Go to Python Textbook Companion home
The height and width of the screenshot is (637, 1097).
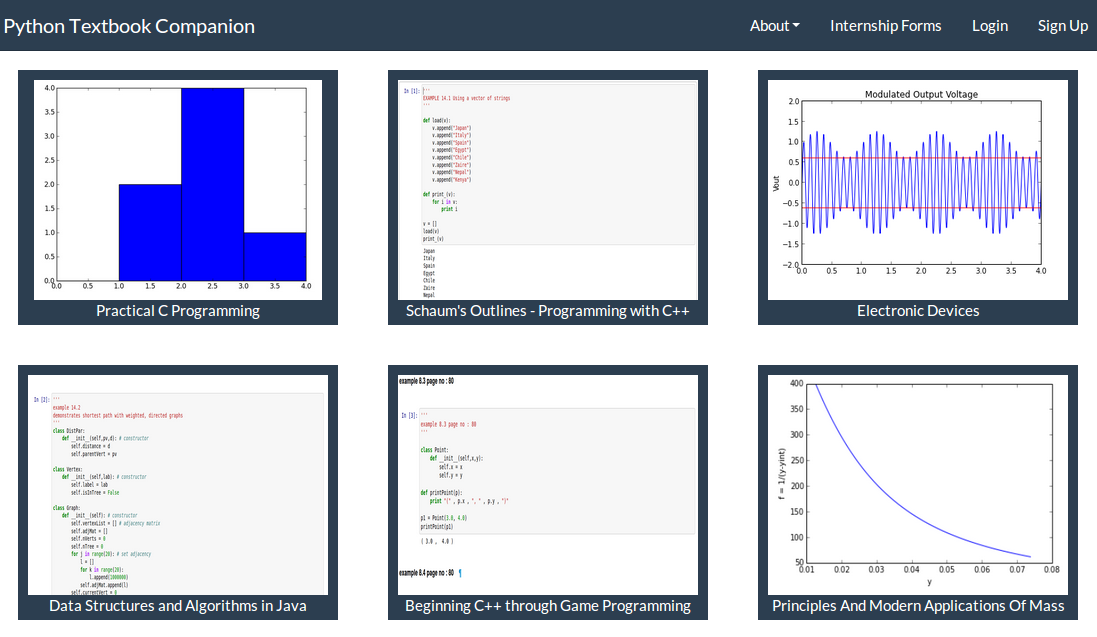(x=129, y=26)
